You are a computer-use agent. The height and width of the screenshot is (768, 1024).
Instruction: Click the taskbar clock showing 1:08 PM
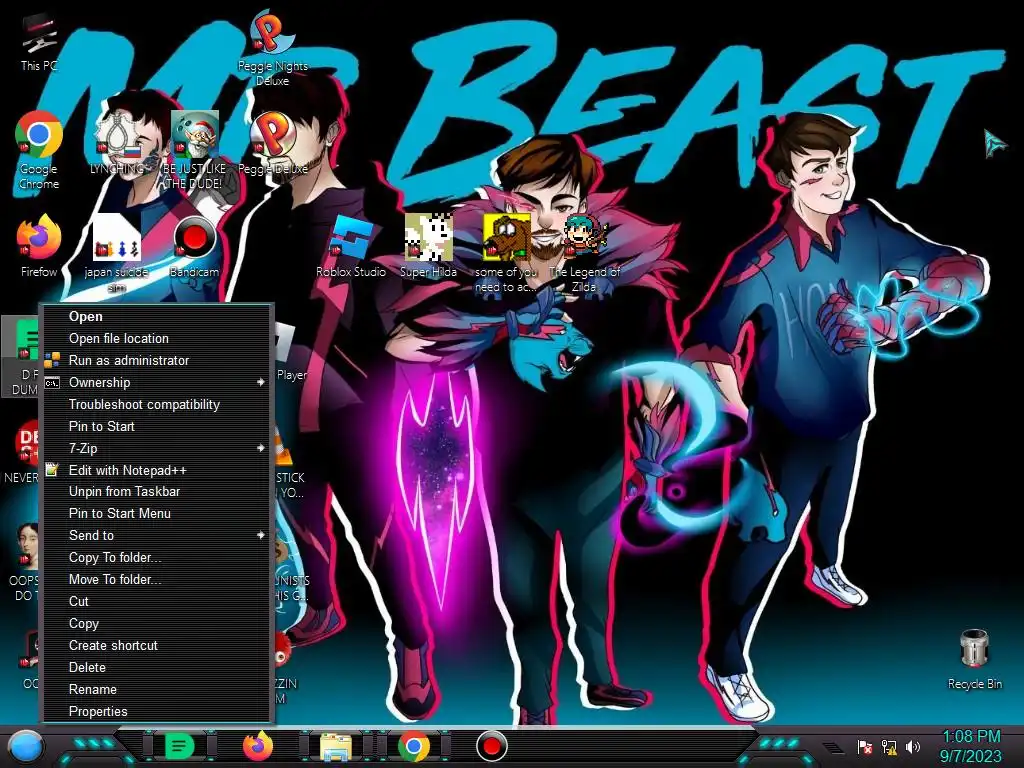point(971,746)
